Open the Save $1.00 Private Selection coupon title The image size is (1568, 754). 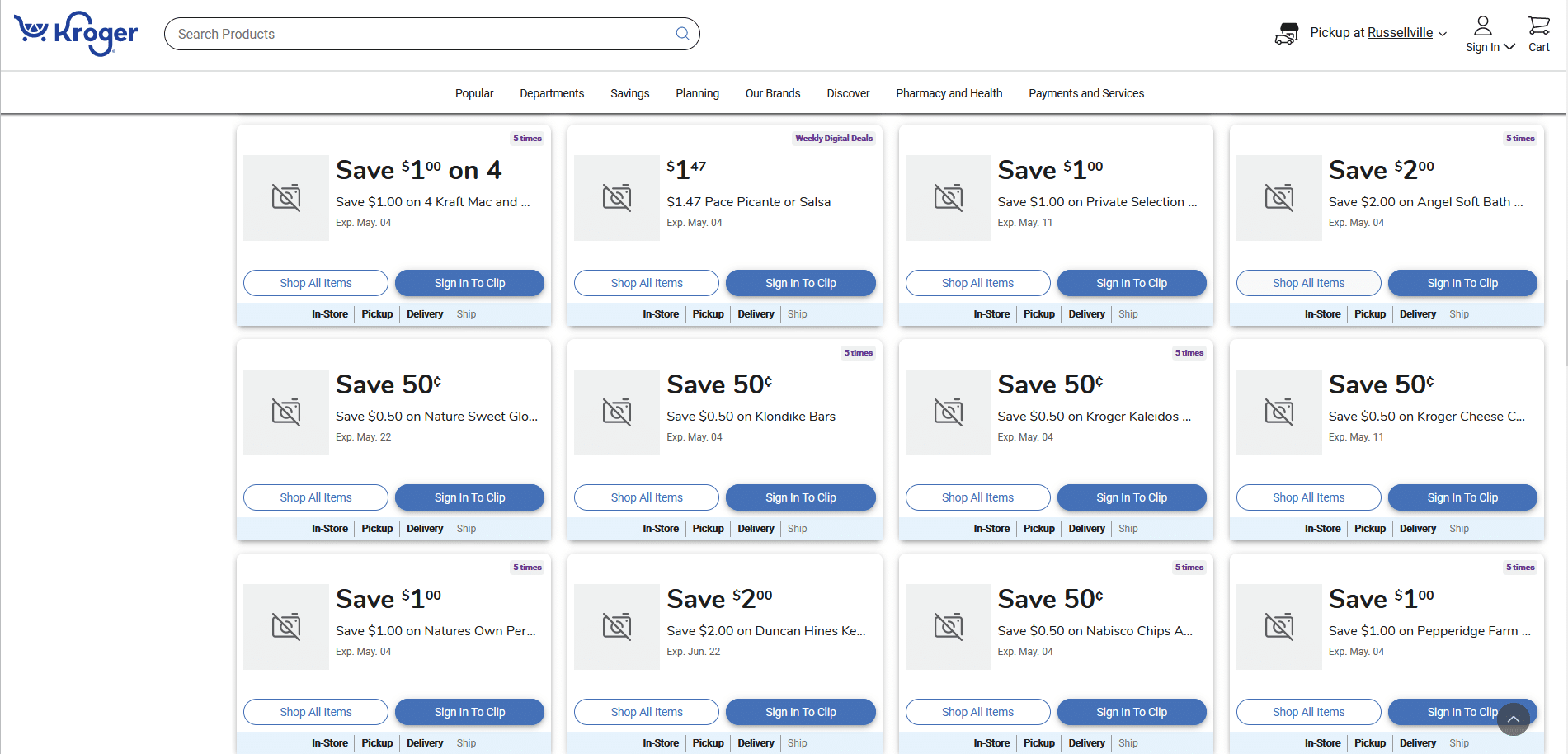pyautogui.click(x=1050, y=170)
